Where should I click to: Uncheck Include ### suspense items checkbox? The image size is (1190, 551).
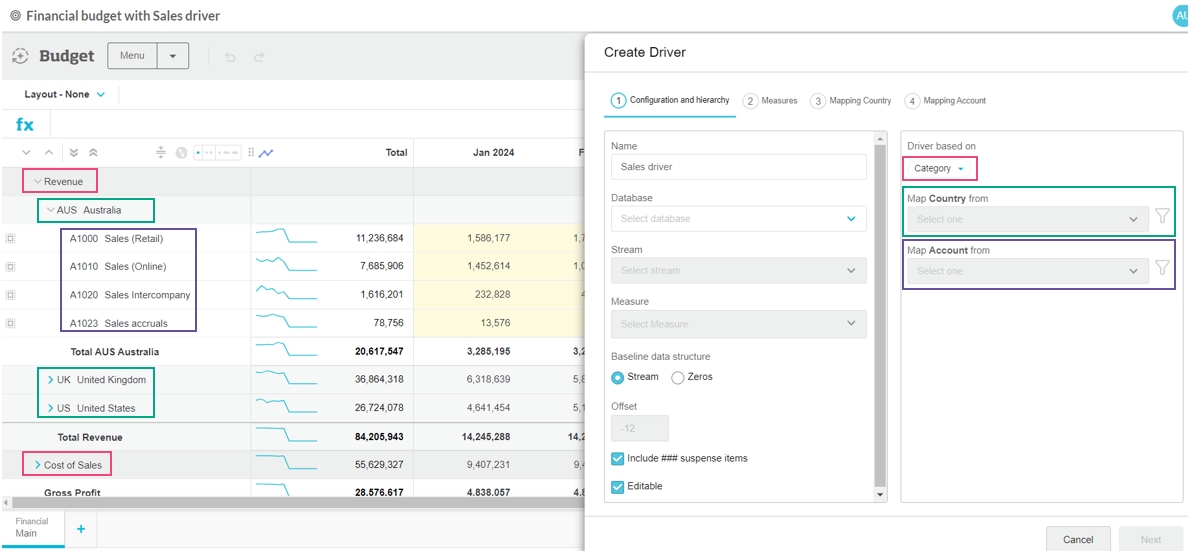(618, 458)
